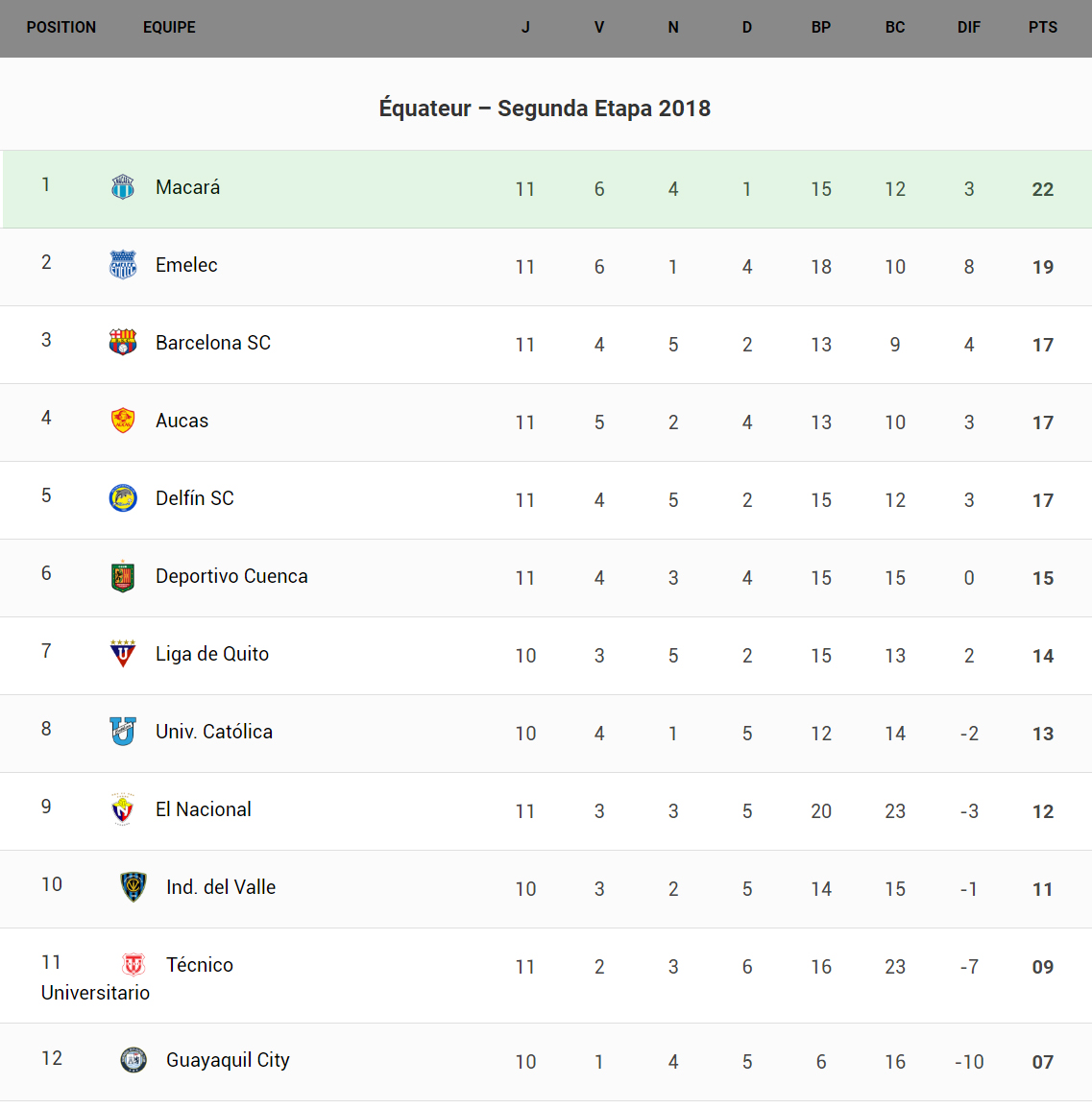The width and height of the screenshot is (1092, 1109).
Task: Click the DIF column header
Action: pos(969,28)
